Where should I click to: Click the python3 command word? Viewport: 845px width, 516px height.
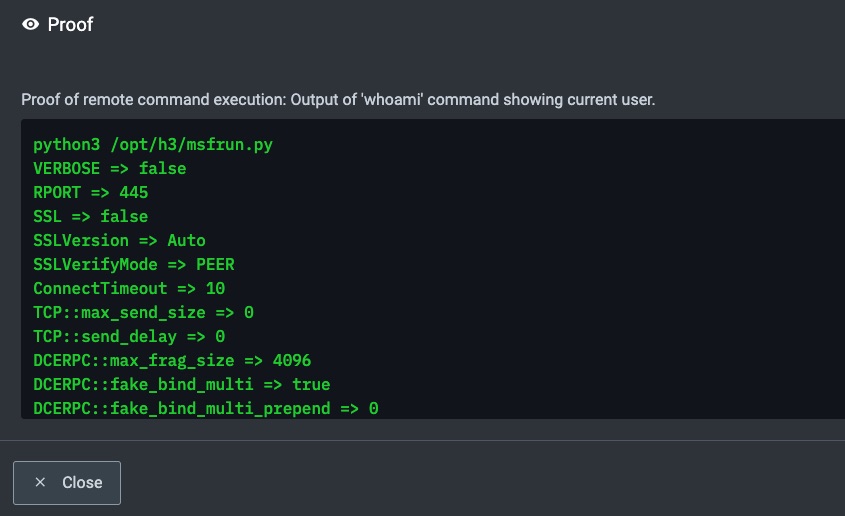(x=66, y=145)
